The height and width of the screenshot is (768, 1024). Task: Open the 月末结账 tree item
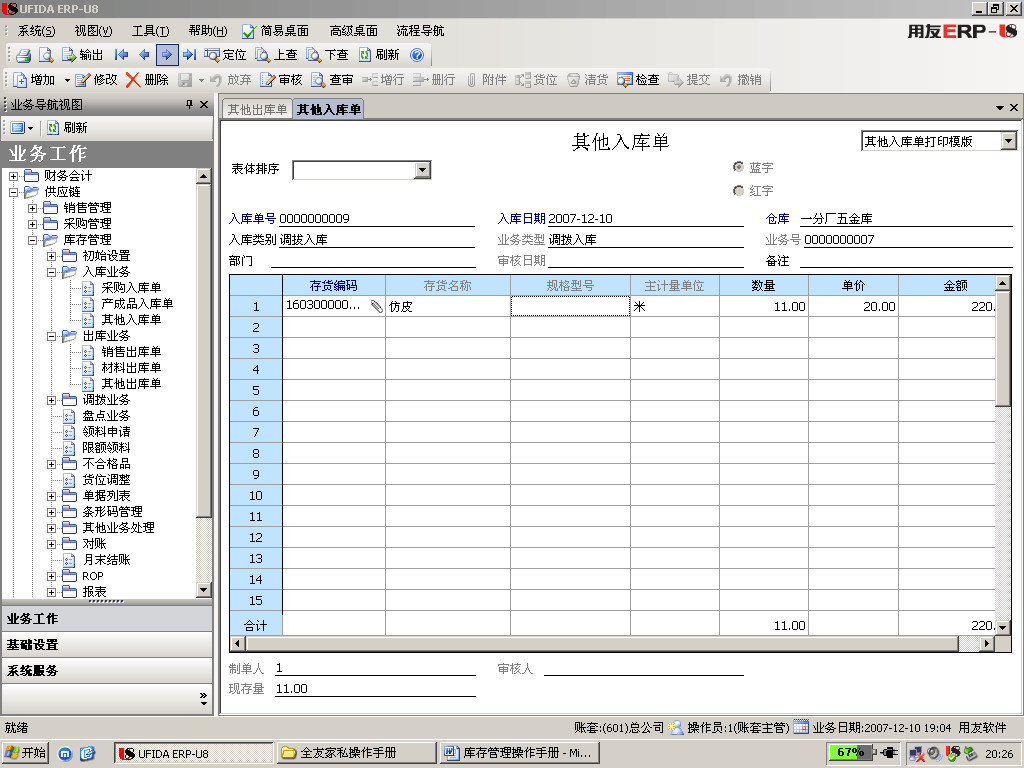pyautogui.click(x=106, y=560)
